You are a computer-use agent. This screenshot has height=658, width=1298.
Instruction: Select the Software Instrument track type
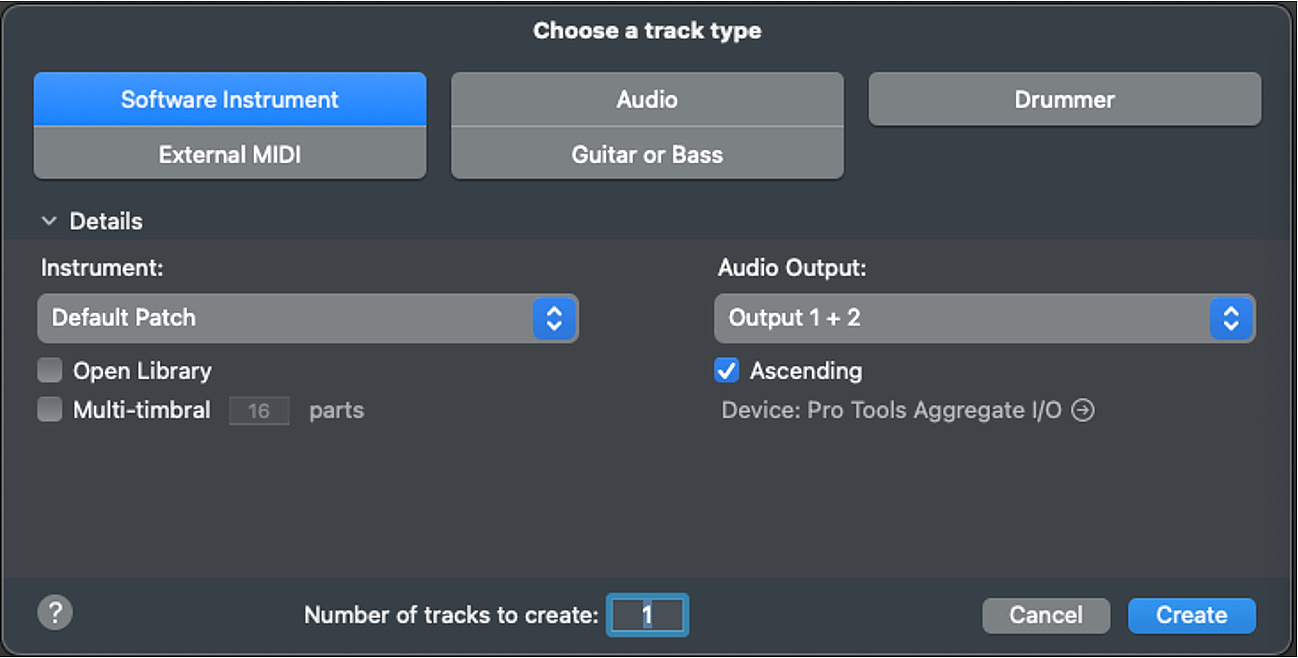pyautogui.click(x=230, y=99)
